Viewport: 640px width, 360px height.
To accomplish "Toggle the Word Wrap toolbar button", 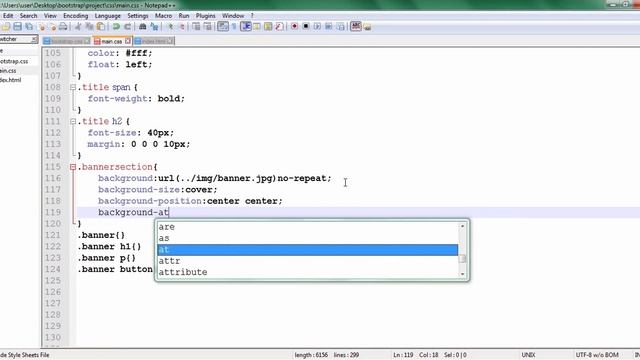I will point(223,27).
